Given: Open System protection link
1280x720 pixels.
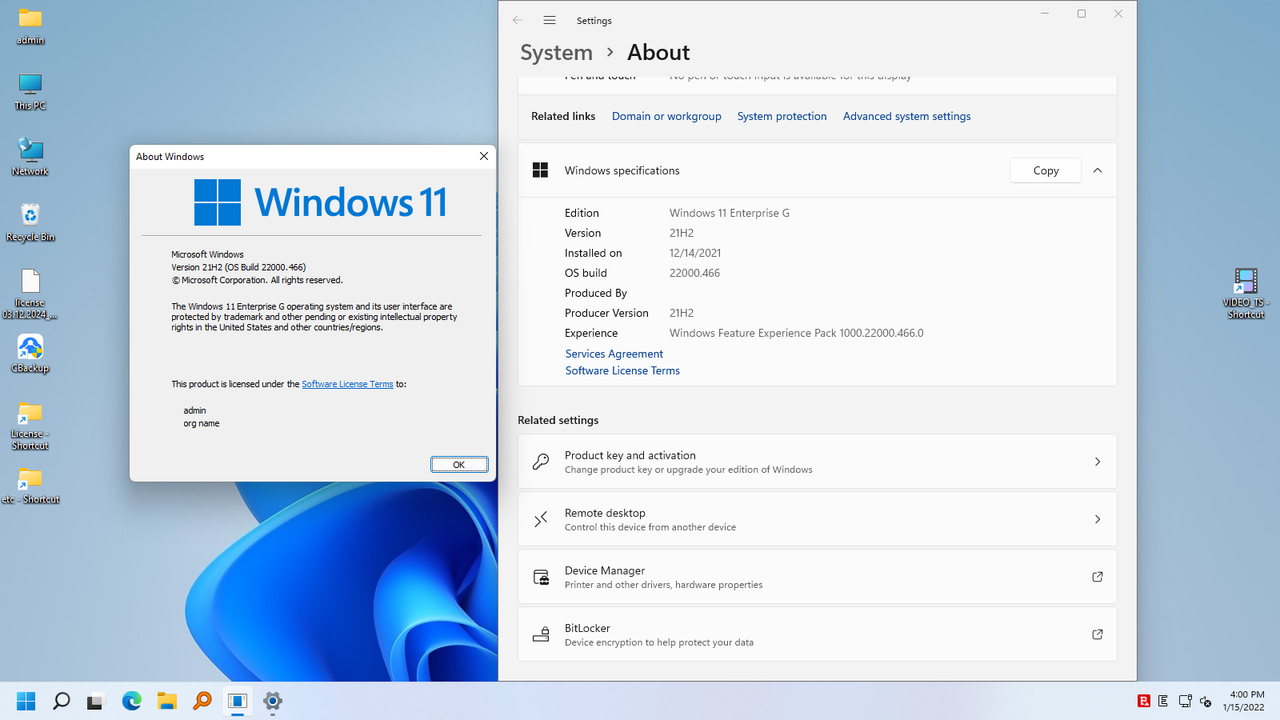Looking at the screenshot, I should pyautogui.click(x=782, y=116).
